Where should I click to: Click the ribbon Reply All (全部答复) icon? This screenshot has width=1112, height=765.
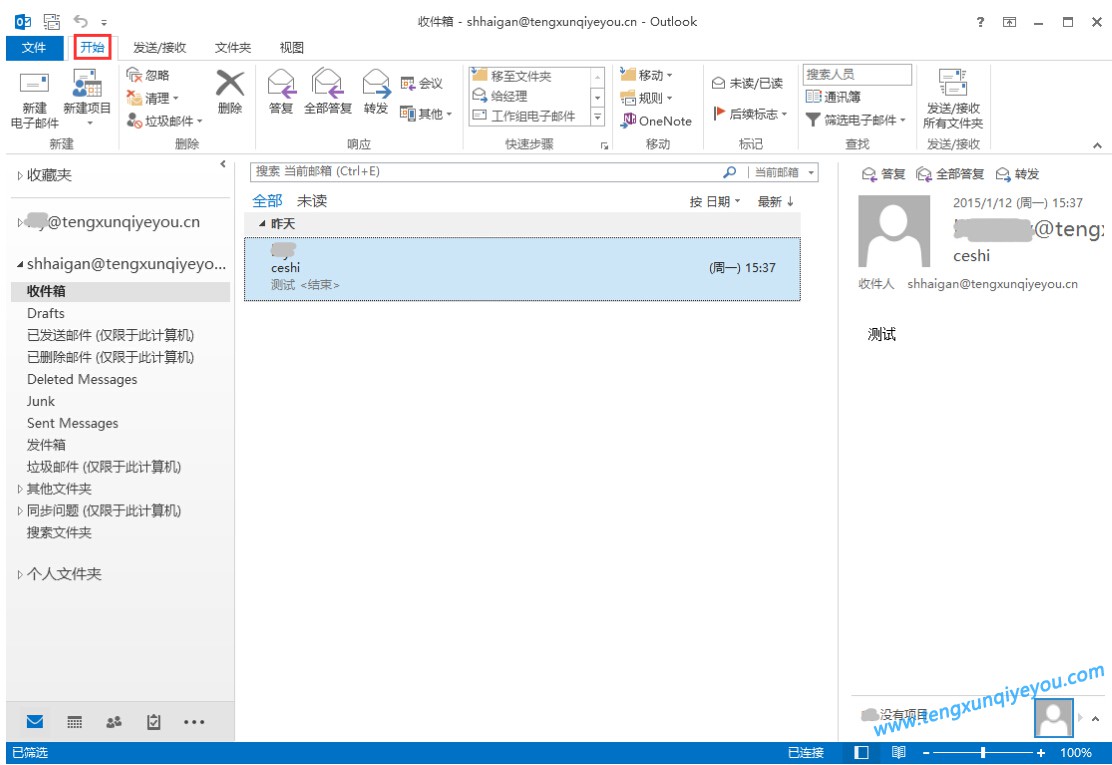click(x=328, y=83)
